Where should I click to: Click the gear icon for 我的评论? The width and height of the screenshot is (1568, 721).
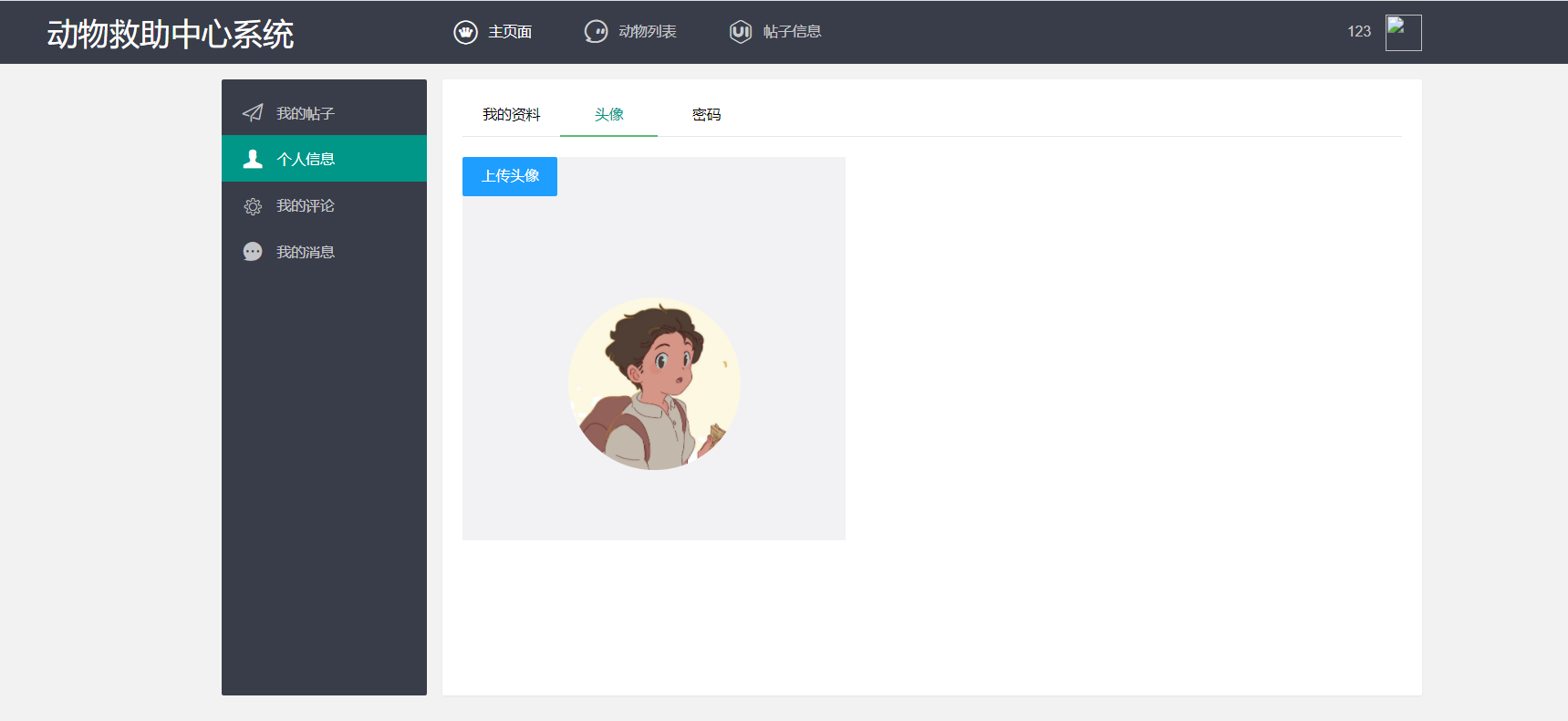(253, 206)
